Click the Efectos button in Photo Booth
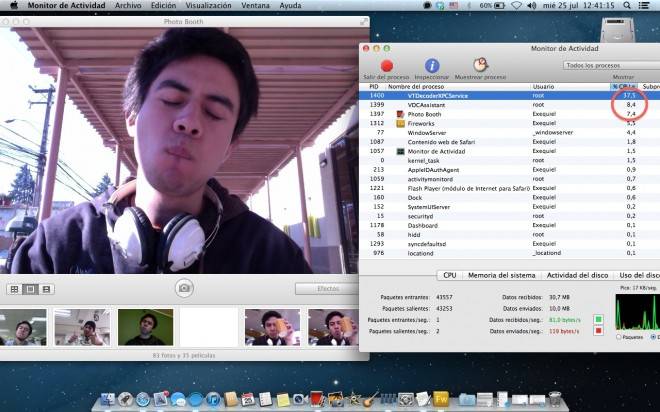The width and height of the screenshot is (660, 412). pos(327,289)
